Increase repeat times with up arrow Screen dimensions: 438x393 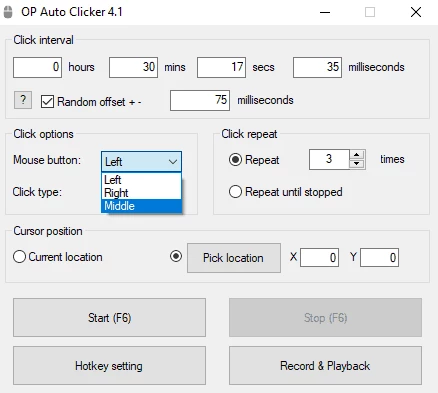click(357, 155)
